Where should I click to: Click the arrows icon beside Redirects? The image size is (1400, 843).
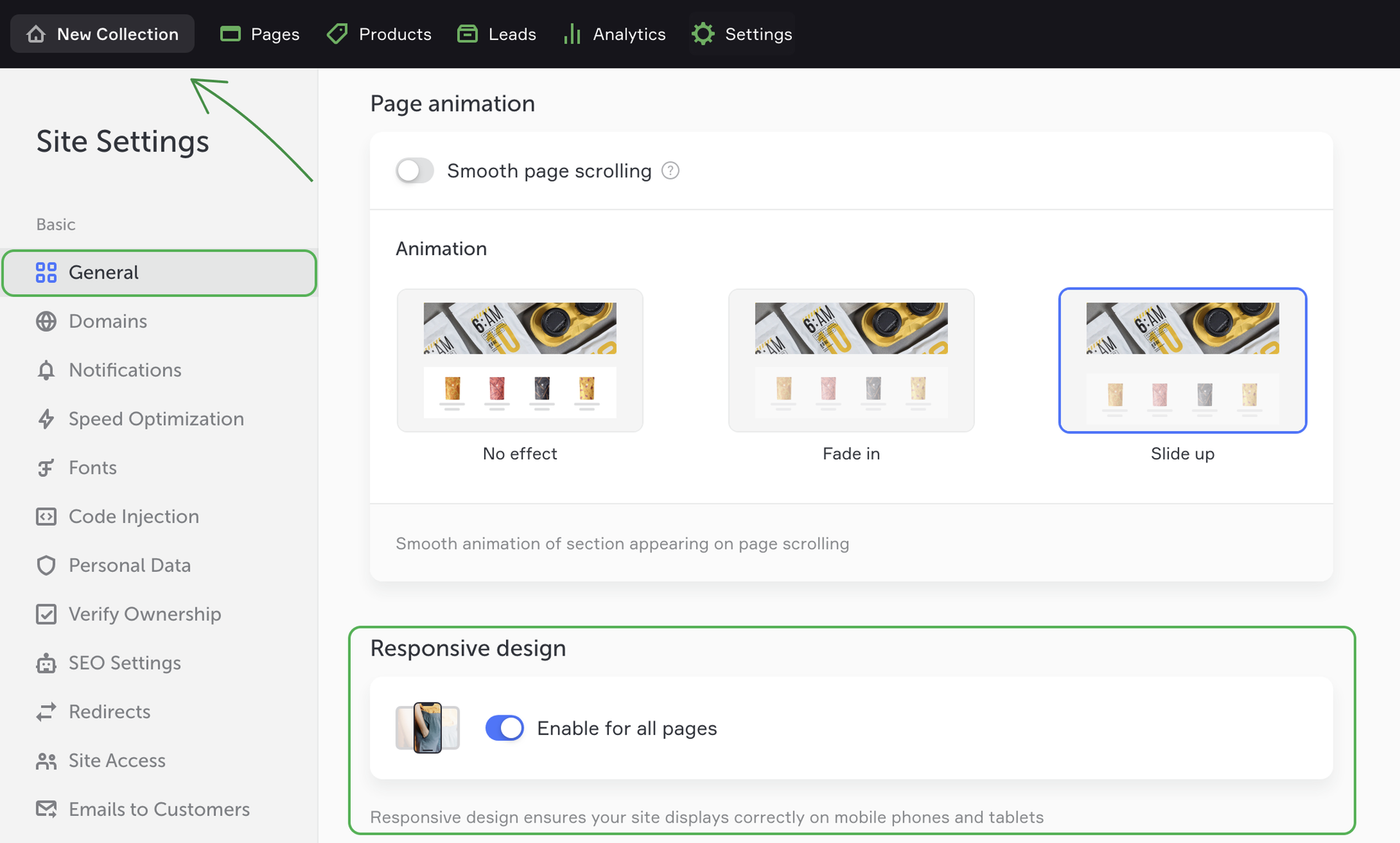pos(46,712)
